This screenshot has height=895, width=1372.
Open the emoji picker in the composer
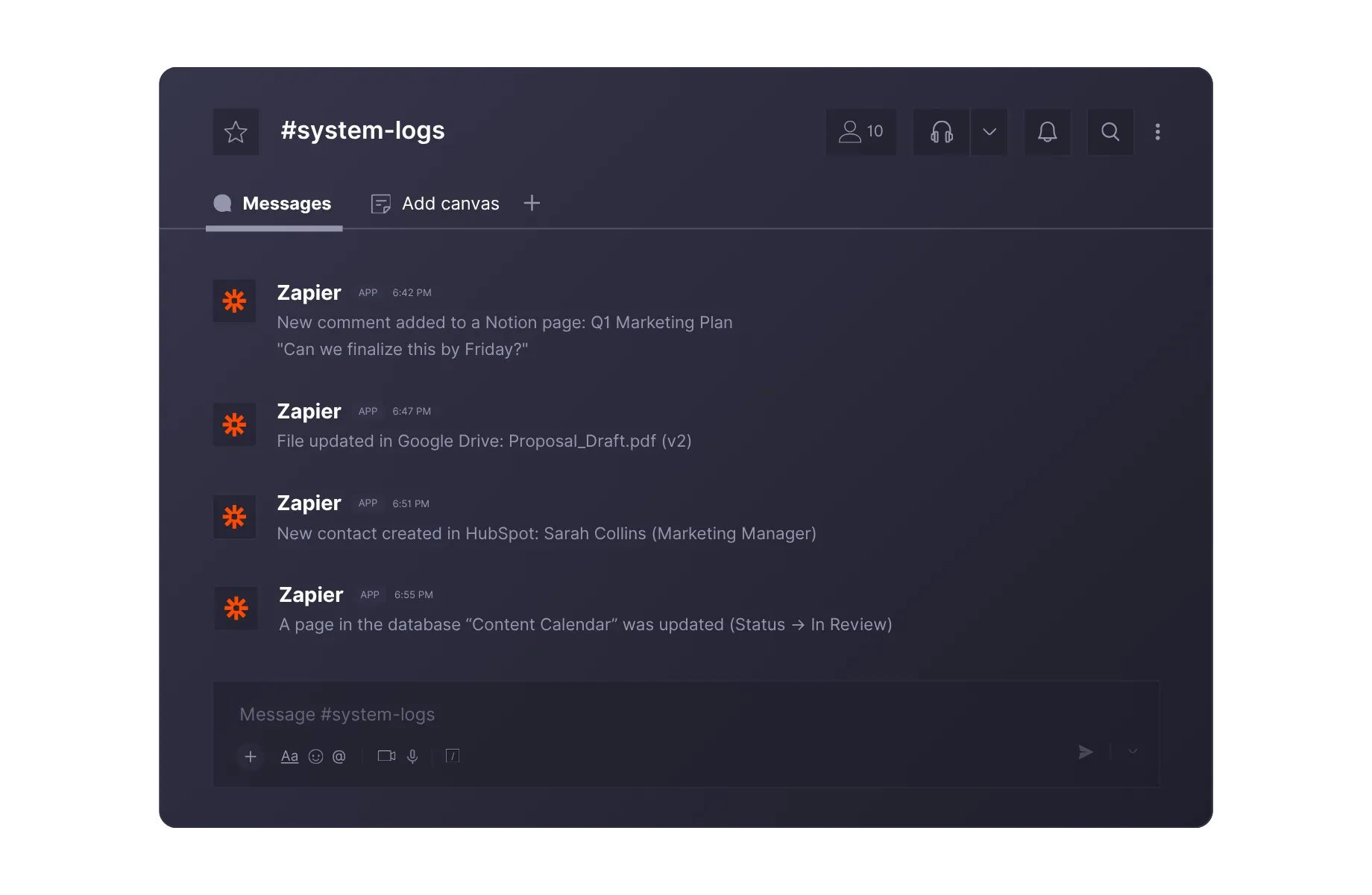click(x=315, y=756)
